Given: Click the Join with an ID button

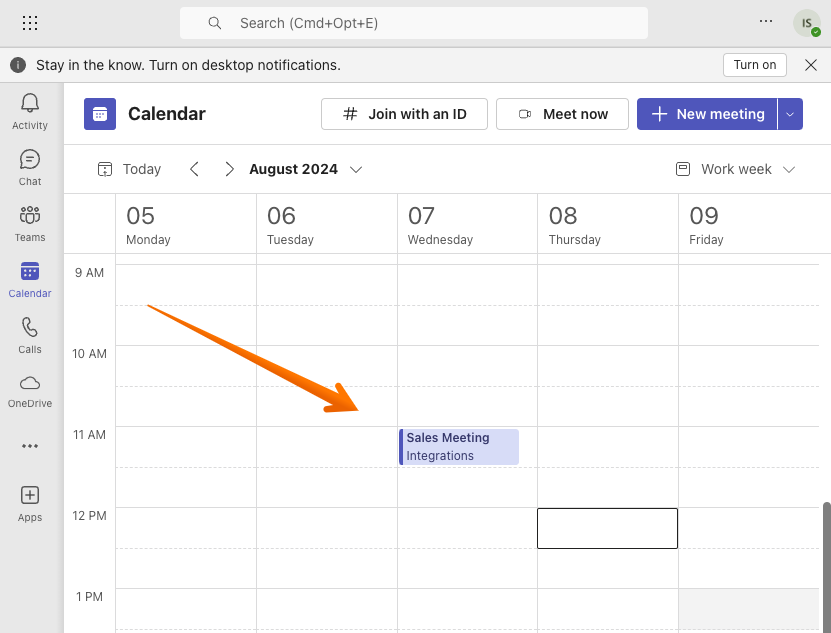Looking at the screenshot, I should coord(404,114).
